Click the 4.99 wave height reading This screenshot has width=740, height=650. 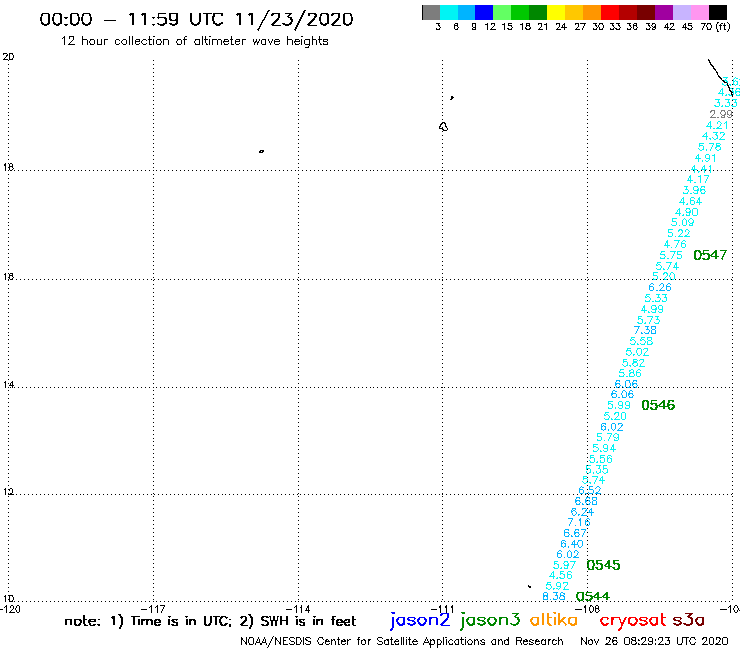pyautogui.click(x=652, y=310)
